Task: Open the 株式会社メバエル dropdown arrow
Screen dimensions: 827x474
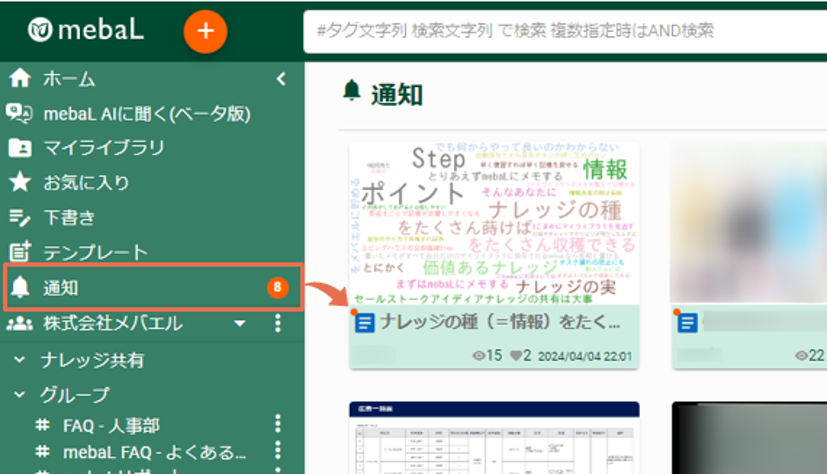Action: tap(240, 323)
